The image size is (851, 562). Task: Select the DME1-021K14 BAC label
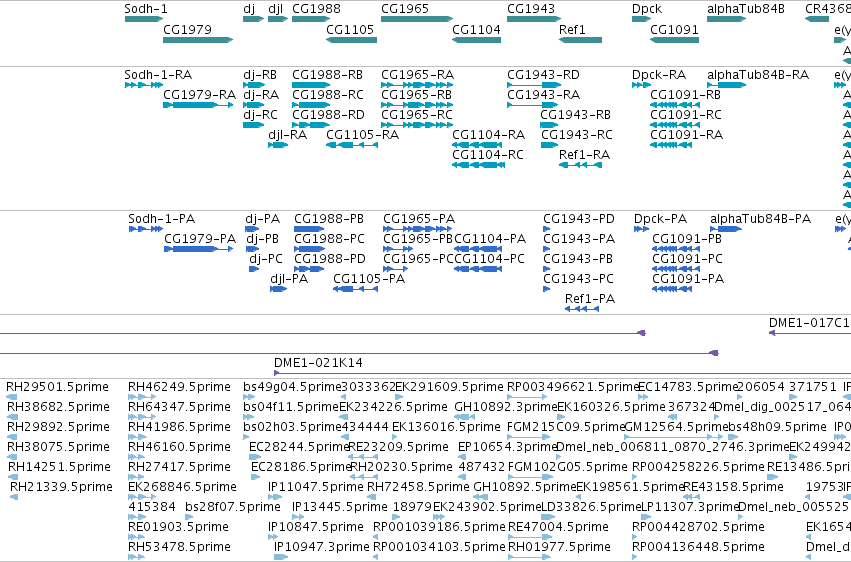[319, 362]
